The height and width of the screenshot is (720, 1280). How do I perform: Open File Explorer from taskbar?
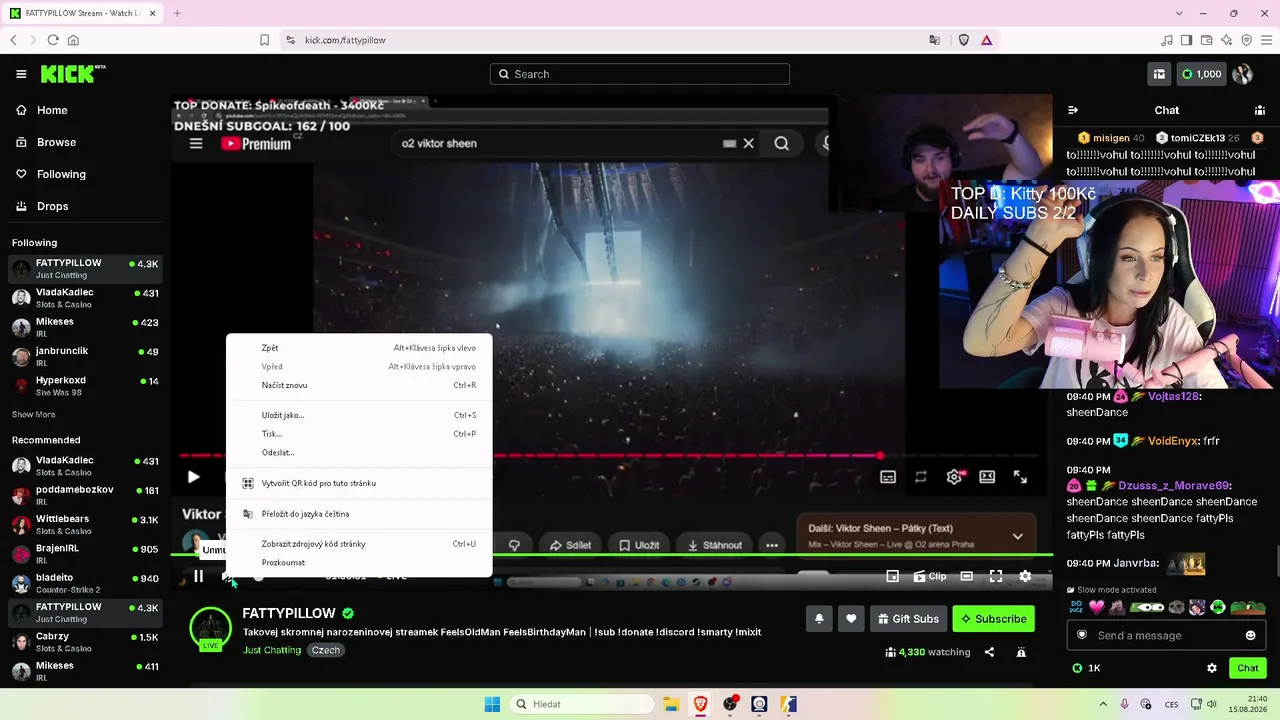coord(671,704)
